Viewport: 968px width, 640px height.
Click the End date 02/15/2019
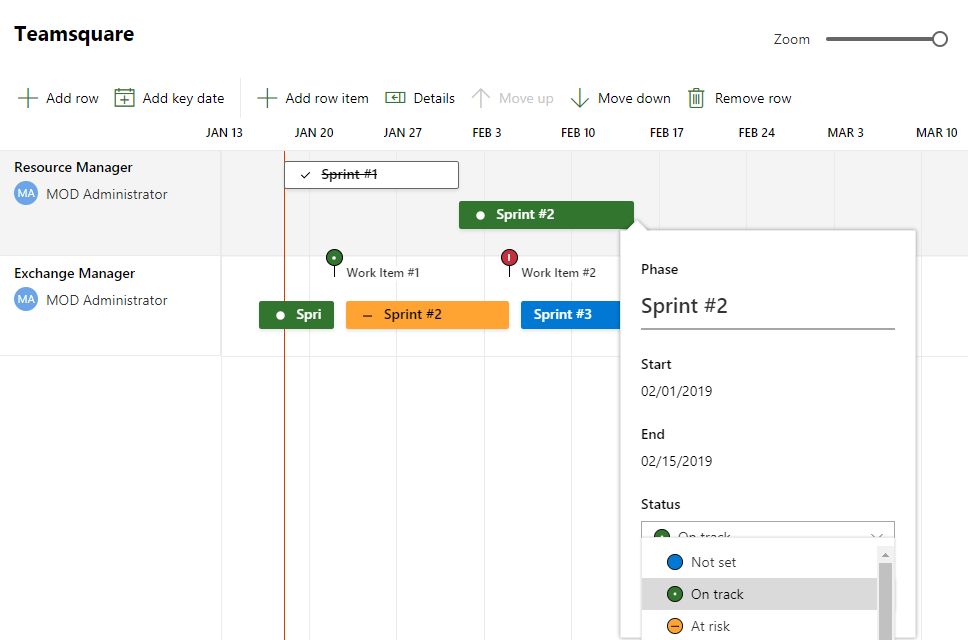[x=677, y=461]
